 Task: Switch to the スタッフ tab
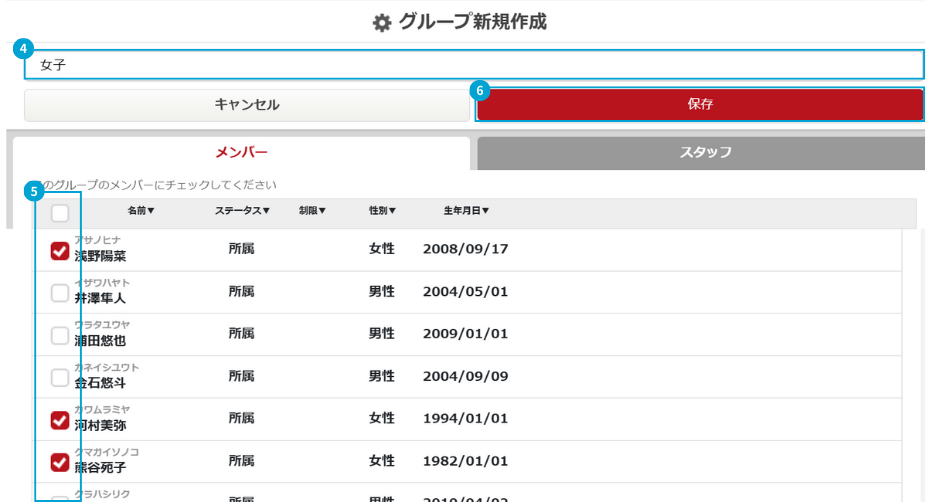tap(705, 153)
